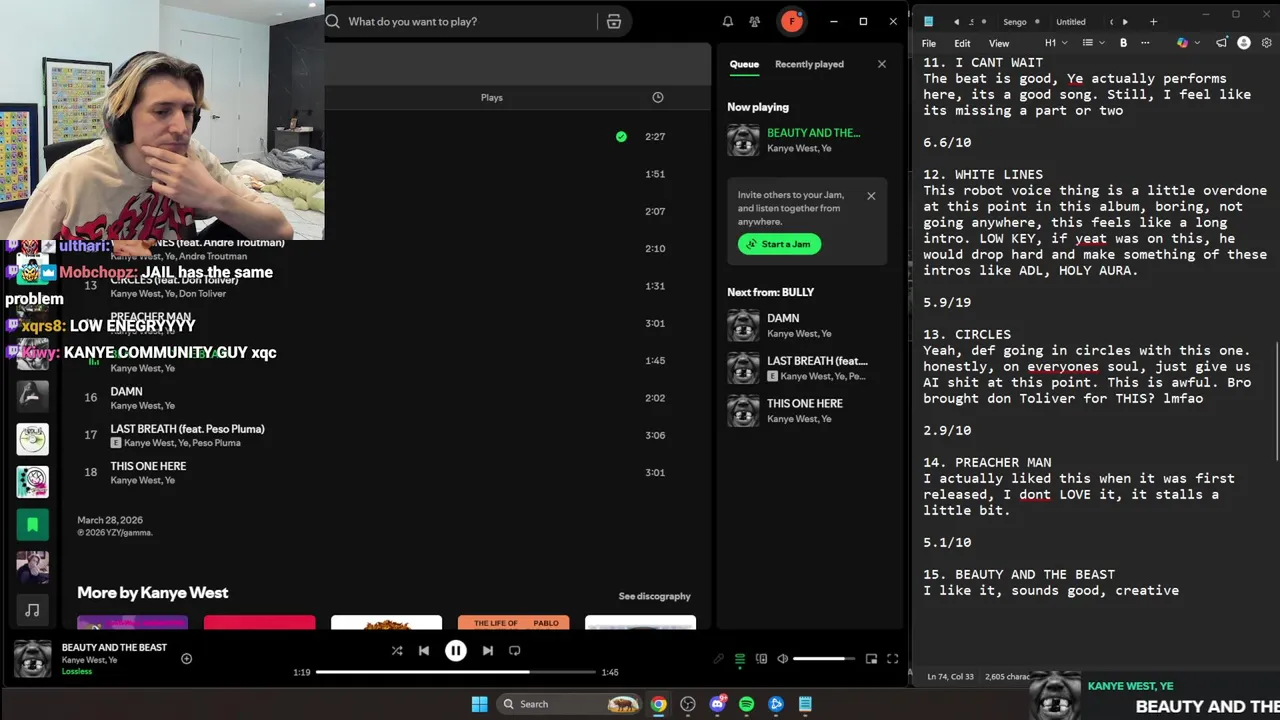Viewport: 1280px width, 720px height.
Task: Toggle bold formatting in Notepad
Action: tap(1123, 43)
